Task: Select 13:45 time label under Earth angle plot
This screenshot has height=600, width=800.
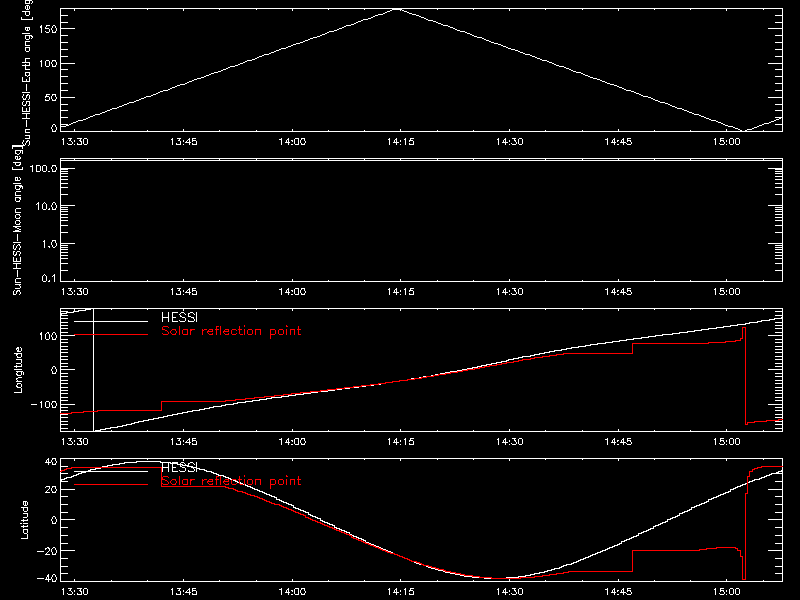Action: pyautogui.click(x=183, y=142)
